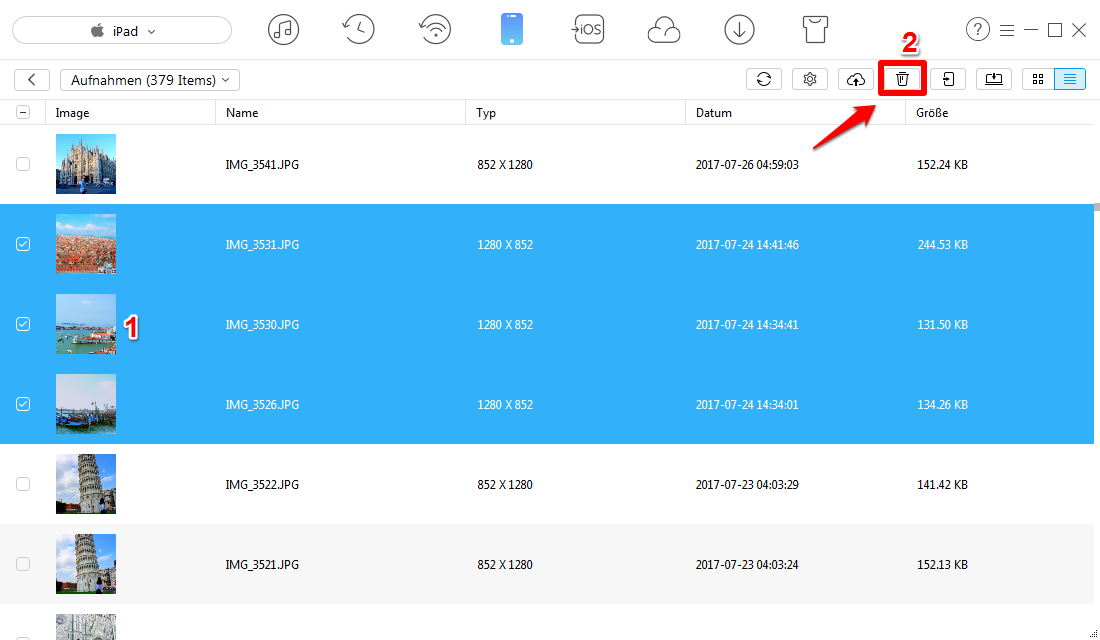Screen dimensions: 1100x640
Task: Toggle the select-all header checkbox
Action: point(23,112)
